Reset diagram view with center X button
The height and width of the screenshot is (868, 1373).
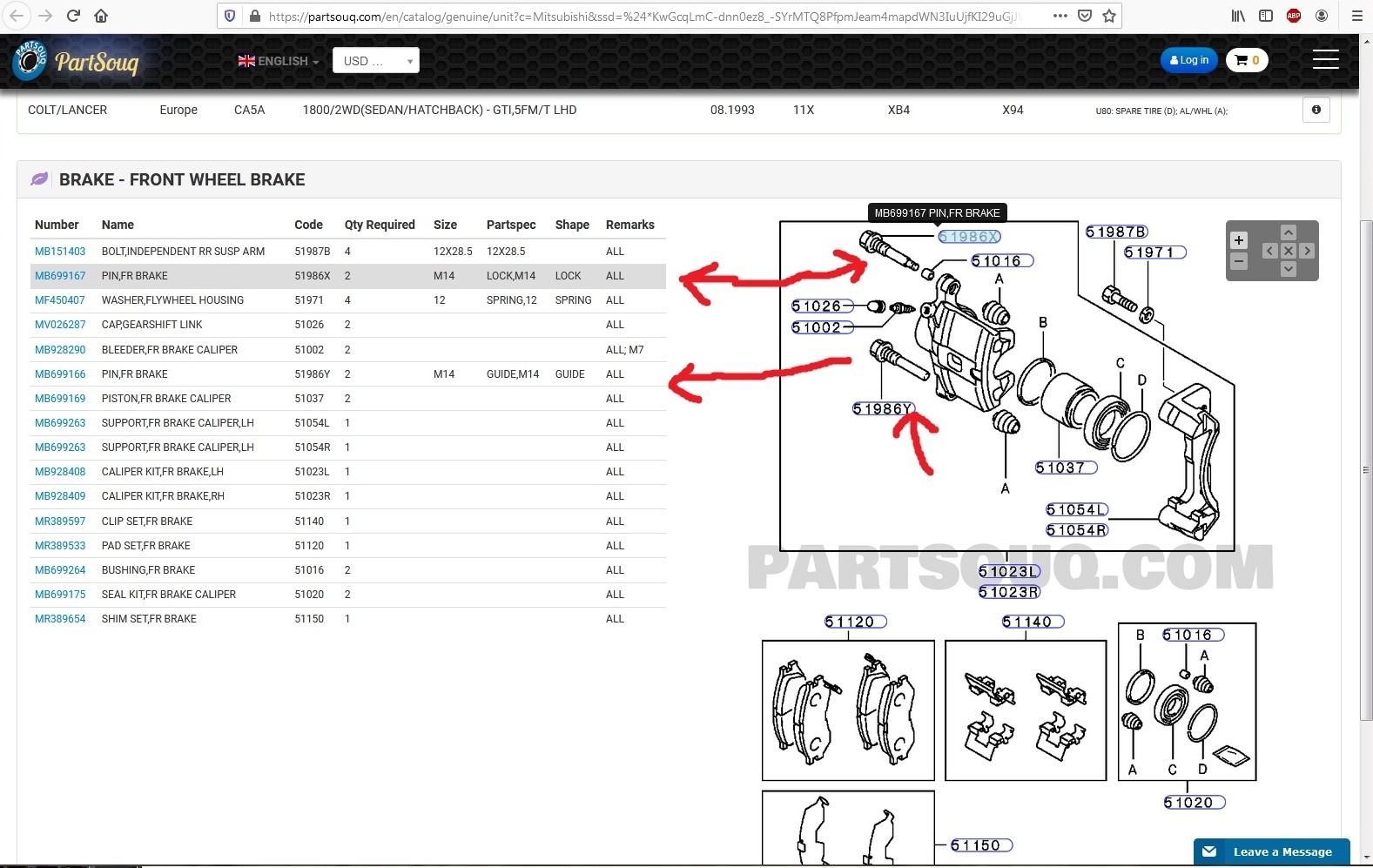pos(1289,251)
